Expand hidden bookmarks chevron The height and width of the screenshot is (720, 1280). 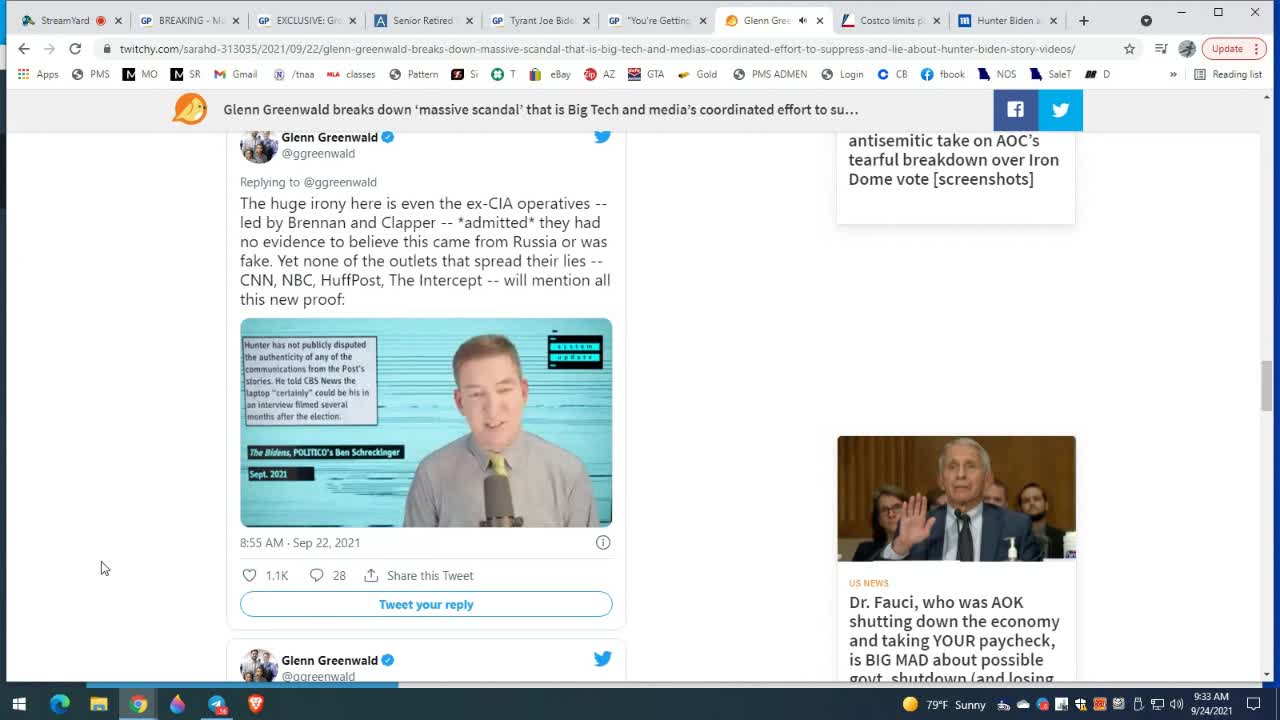(x=1173, y=74)
